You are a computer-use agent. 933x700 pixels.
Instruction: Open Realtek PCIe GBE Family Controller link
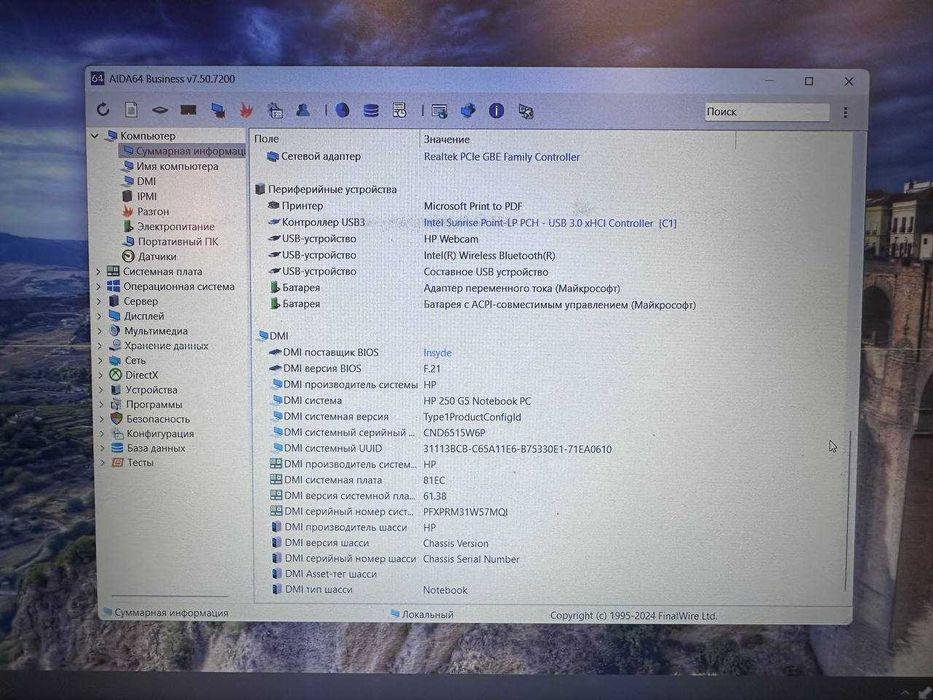pyautogui.click(x=502, y=157)
